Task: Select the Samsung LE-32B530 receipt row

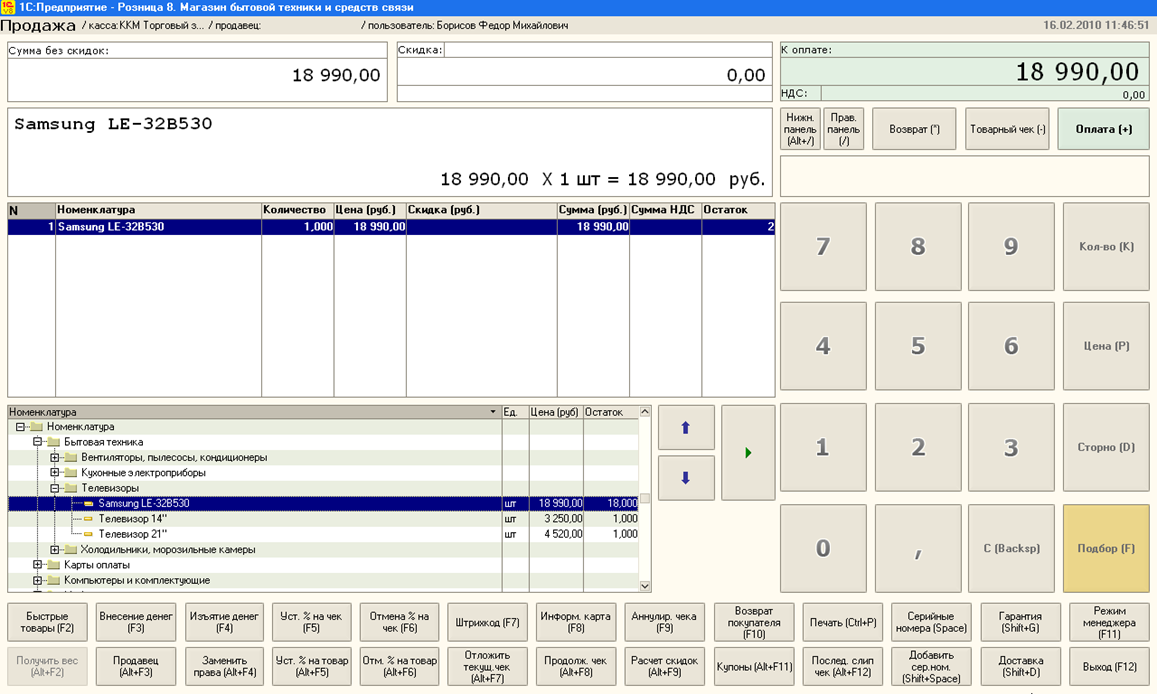Action: [391, 226]
